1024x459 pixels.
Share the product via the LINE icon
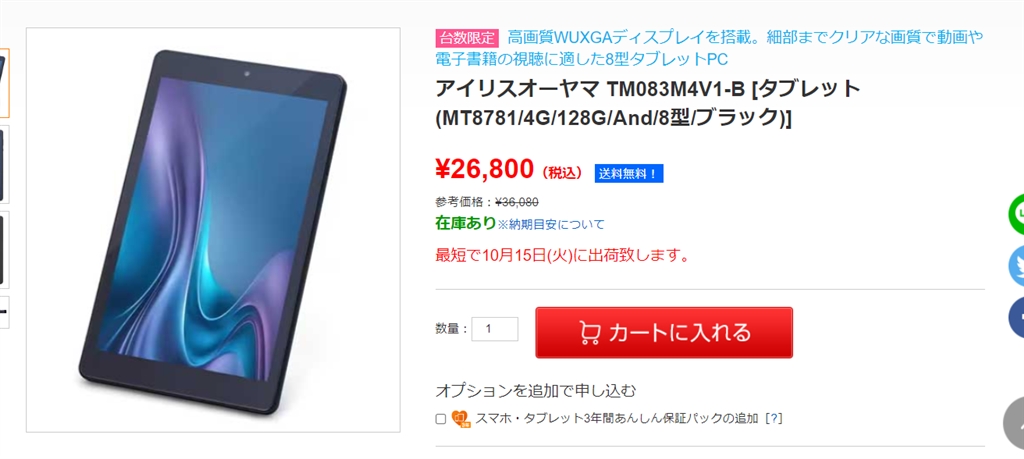tap(1017, 215)
